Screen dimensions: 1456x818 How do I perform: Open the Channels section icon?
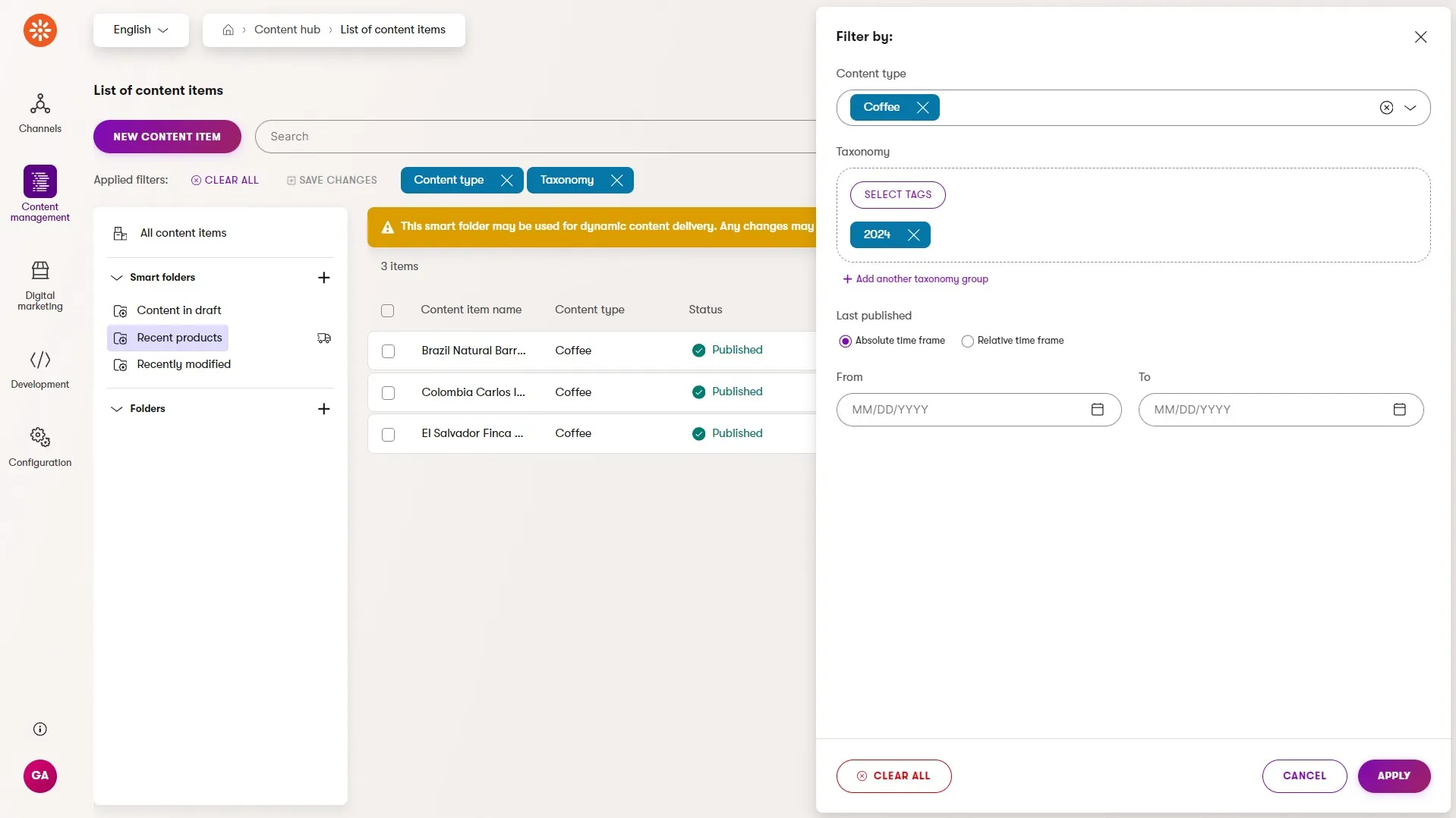(39, 103)
